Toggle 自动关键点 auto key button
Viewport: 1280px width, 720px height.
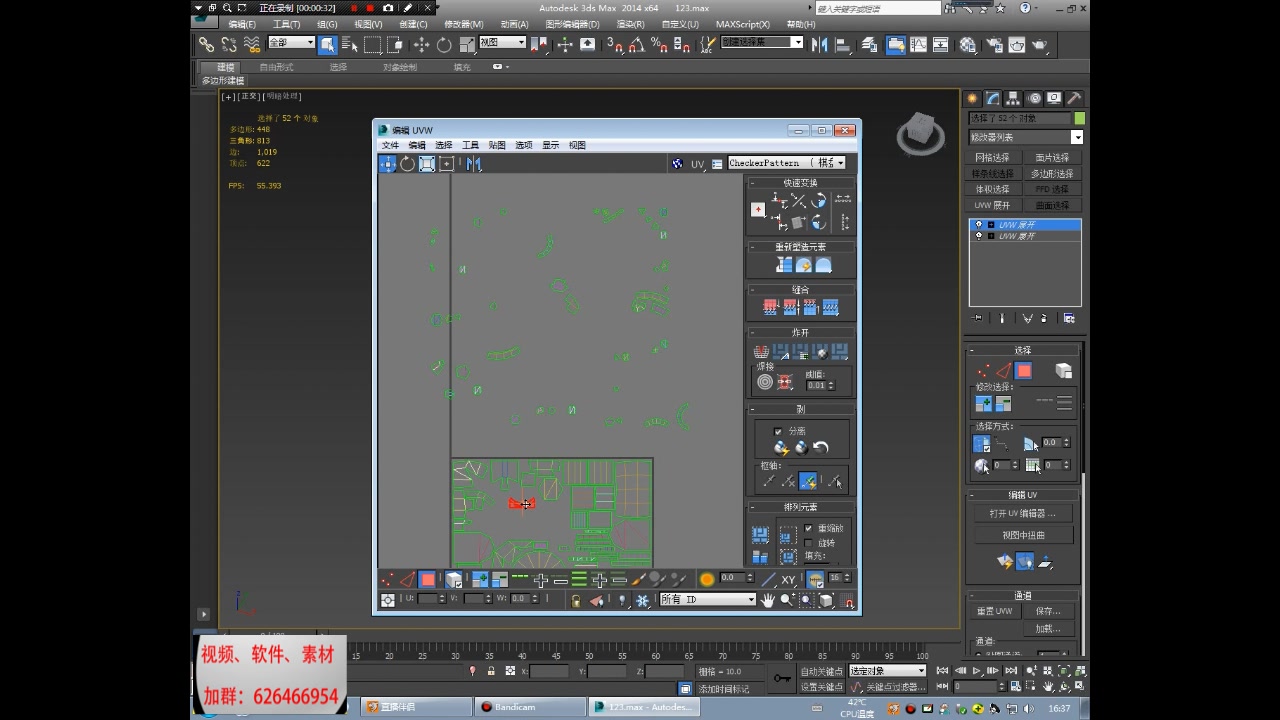pyautogui.click(x=822, y=672)
